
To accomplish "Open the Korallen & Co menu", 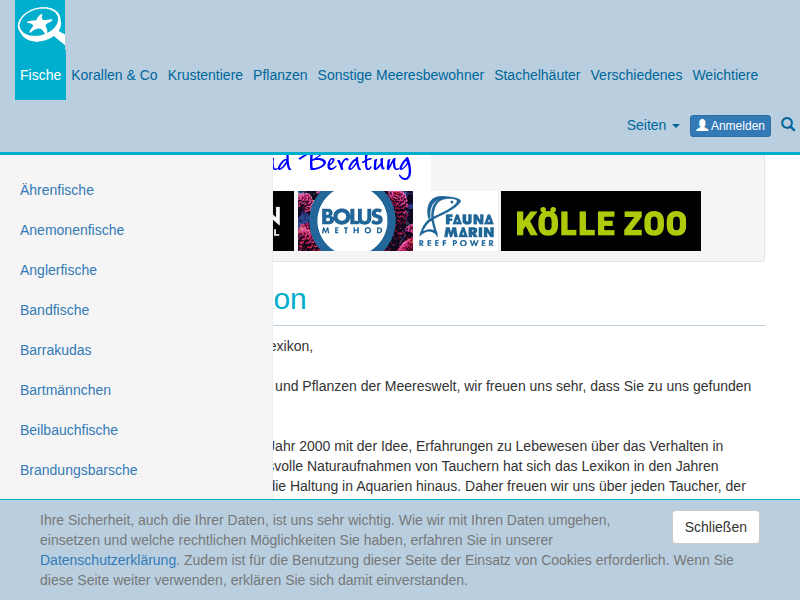I will click(114, 75).
